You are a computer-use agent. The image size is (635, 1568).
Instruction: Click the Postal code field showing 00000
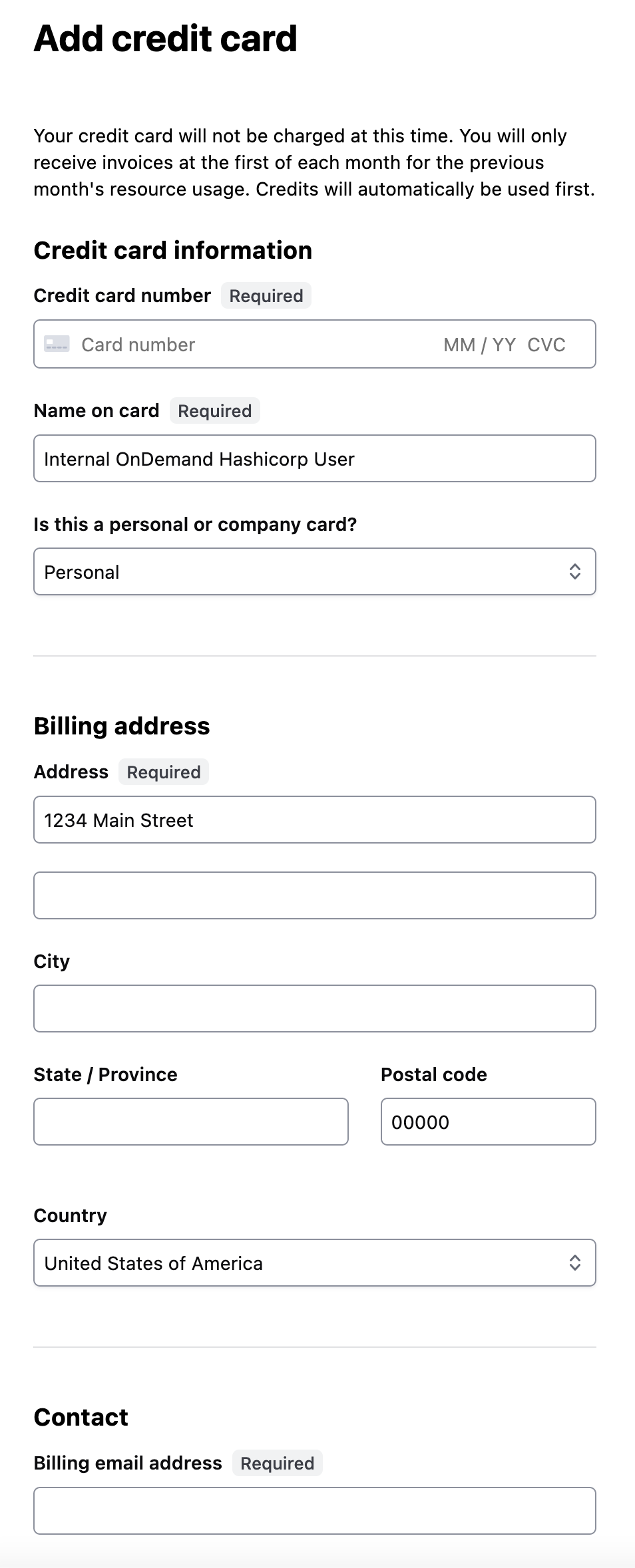click(488, 1122)
